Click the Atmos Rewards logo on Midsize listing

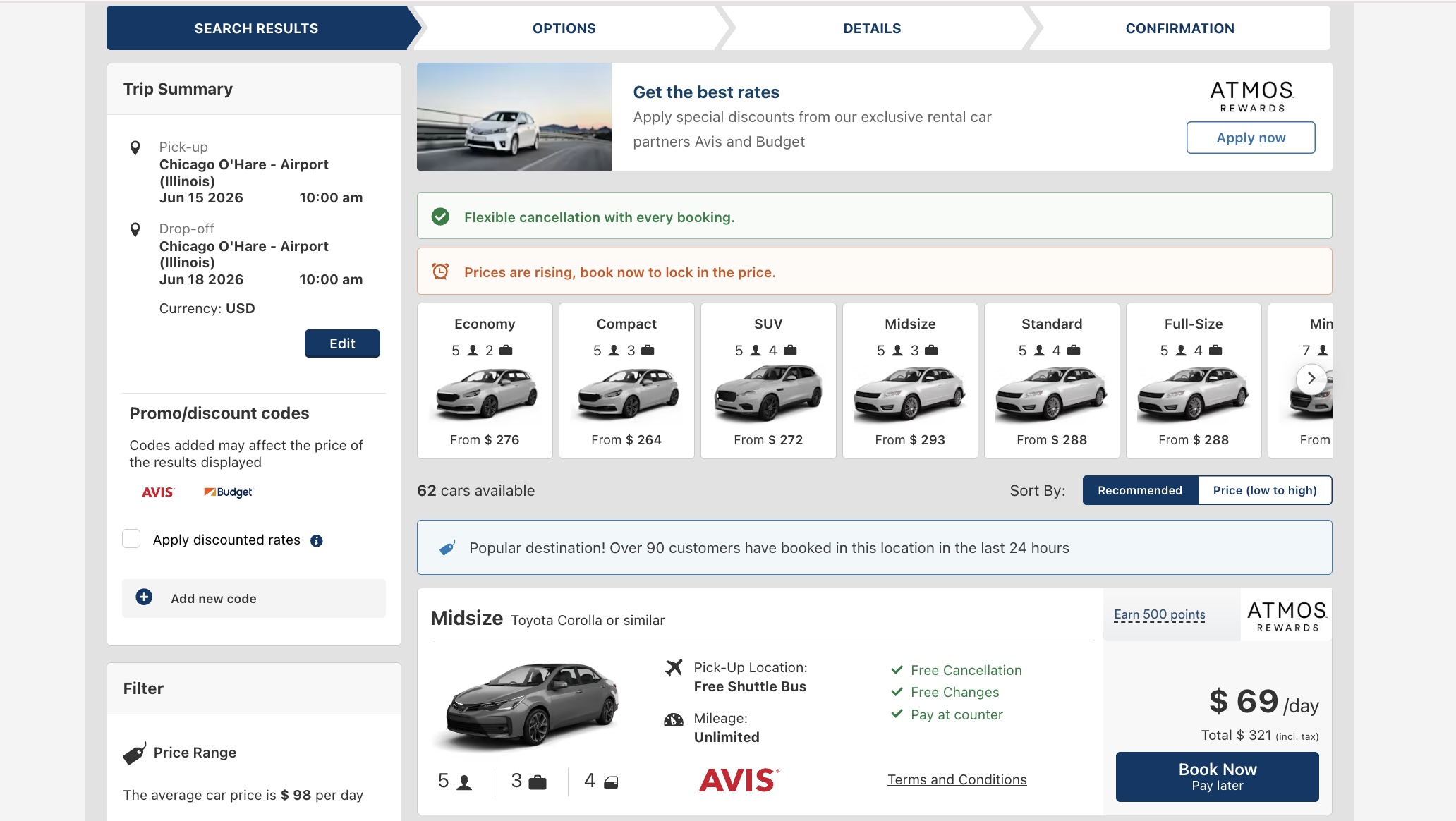(1287, 616)
